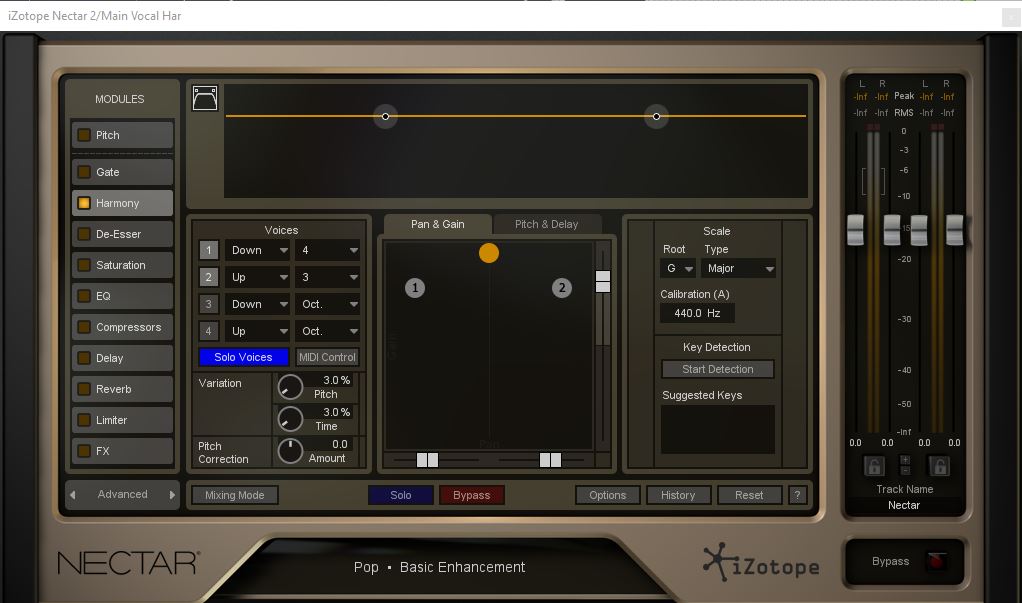The height and width of the screenshot is (603, 1022).
Task: Open voice 3 interval dropdown (Oct.)
Action: point(327,304)
